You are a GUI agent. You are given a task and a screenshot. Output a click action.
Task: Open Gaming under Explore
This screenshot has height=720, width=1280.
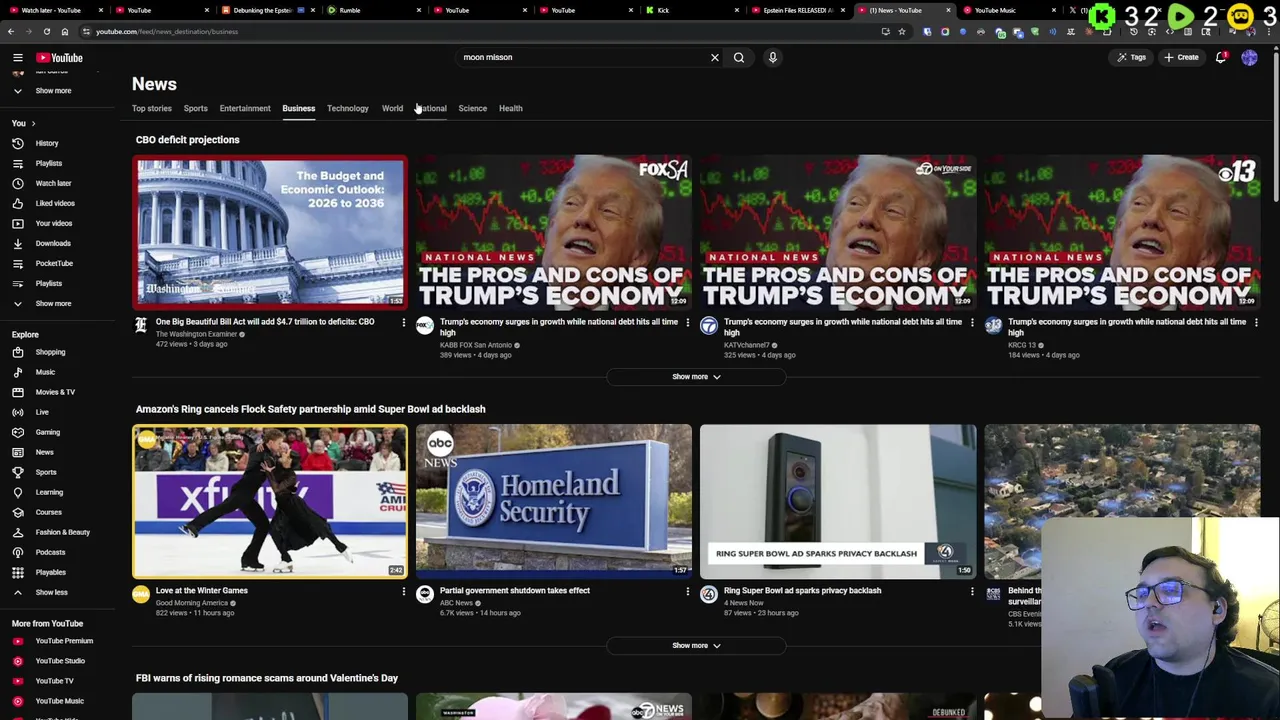tap(47, 432)
